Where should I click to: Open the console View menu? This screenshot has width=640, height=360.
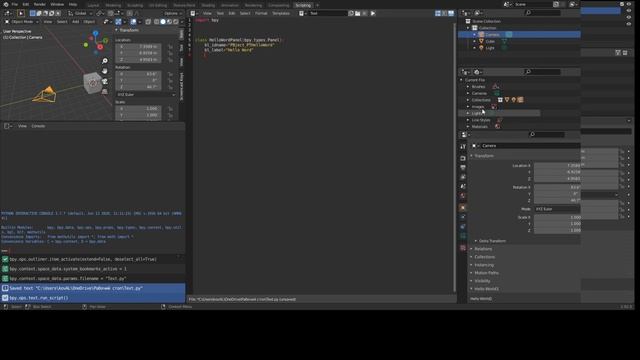(x=22, y=126)
